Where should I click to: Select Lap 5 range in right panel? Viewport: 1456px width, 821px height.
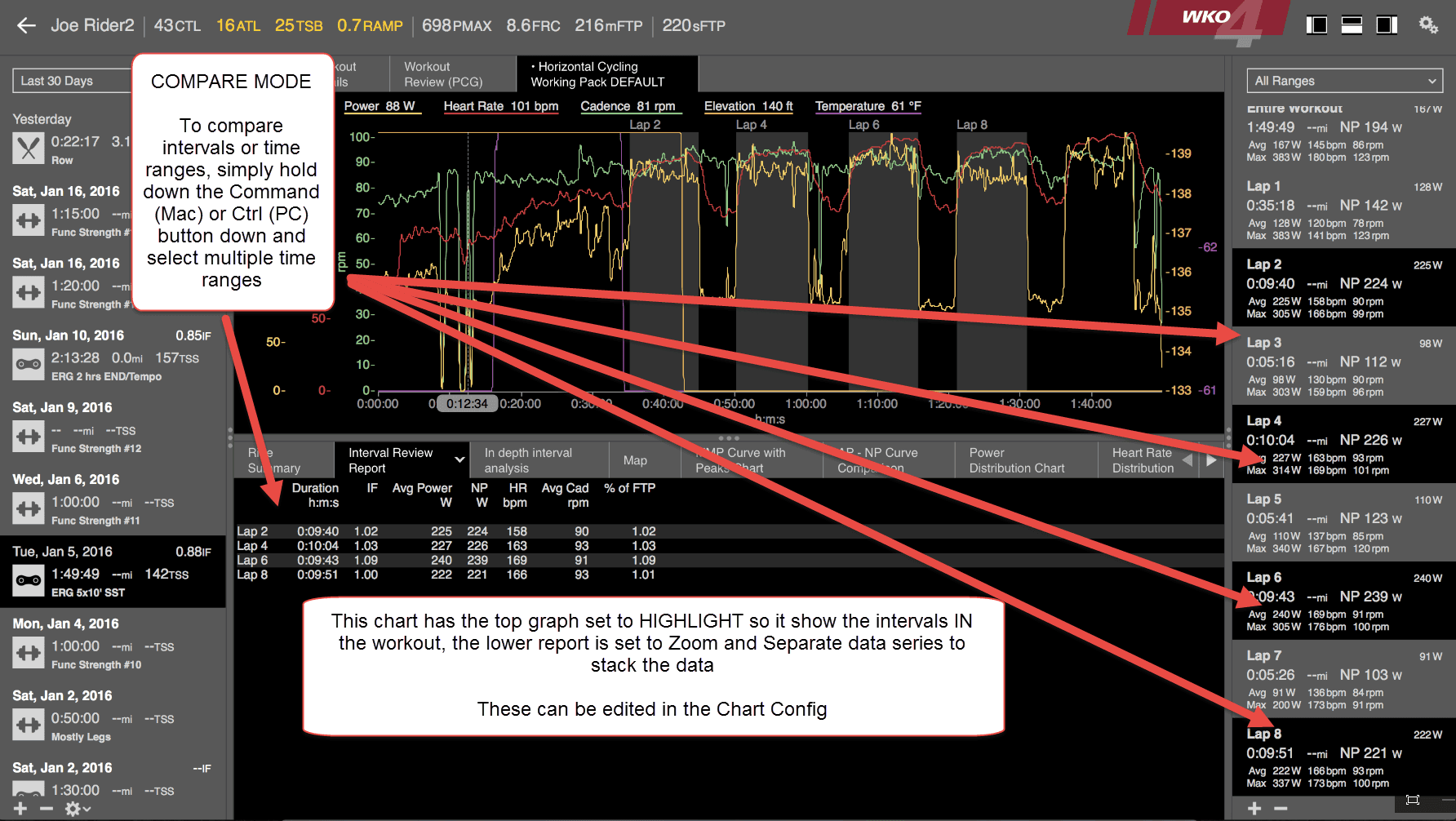(x=1343, y=523)
